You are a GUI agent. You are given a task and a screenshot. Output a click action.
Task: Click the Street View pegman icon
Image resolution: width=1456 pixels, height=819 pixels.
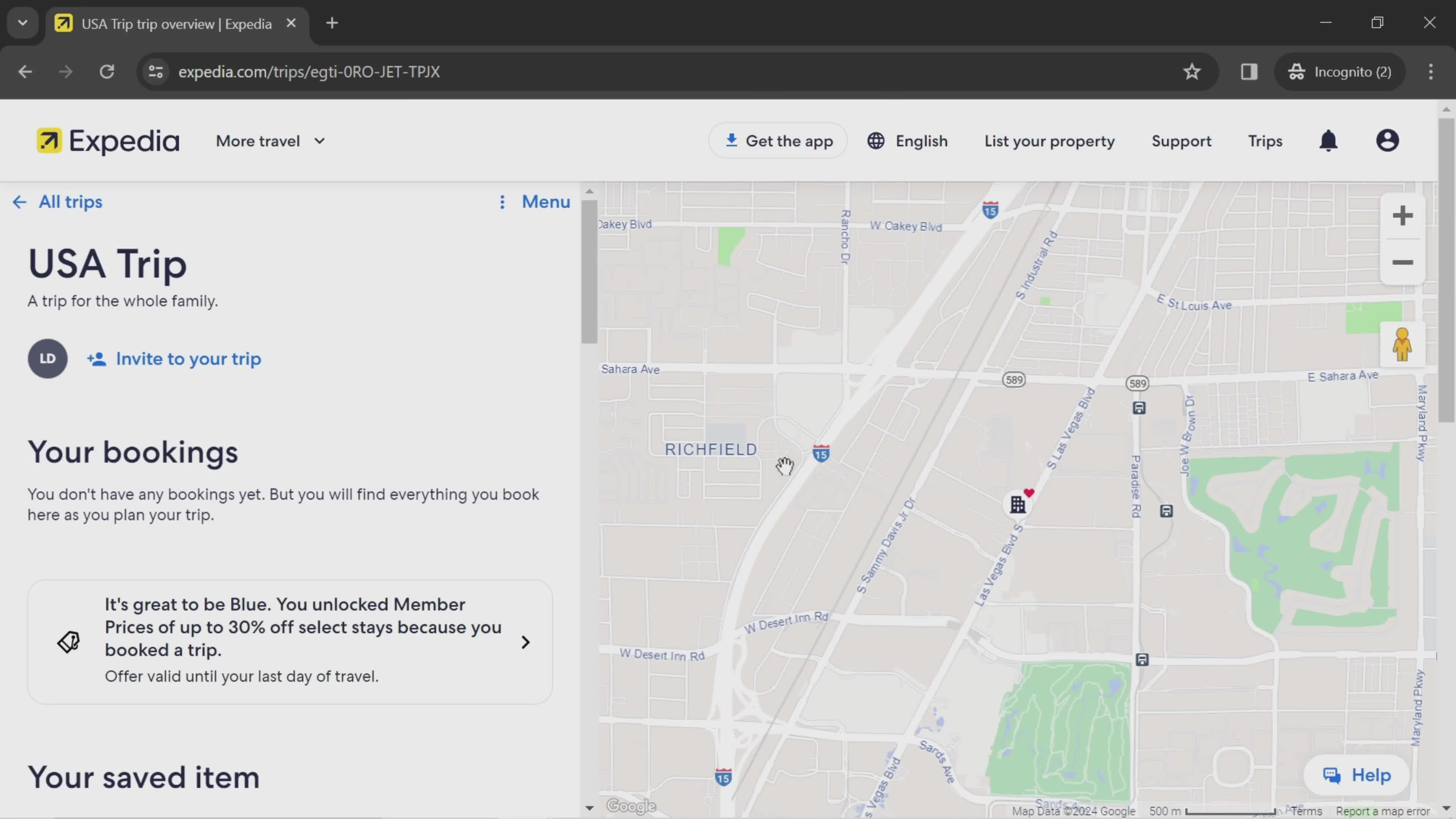point(1402,344)
